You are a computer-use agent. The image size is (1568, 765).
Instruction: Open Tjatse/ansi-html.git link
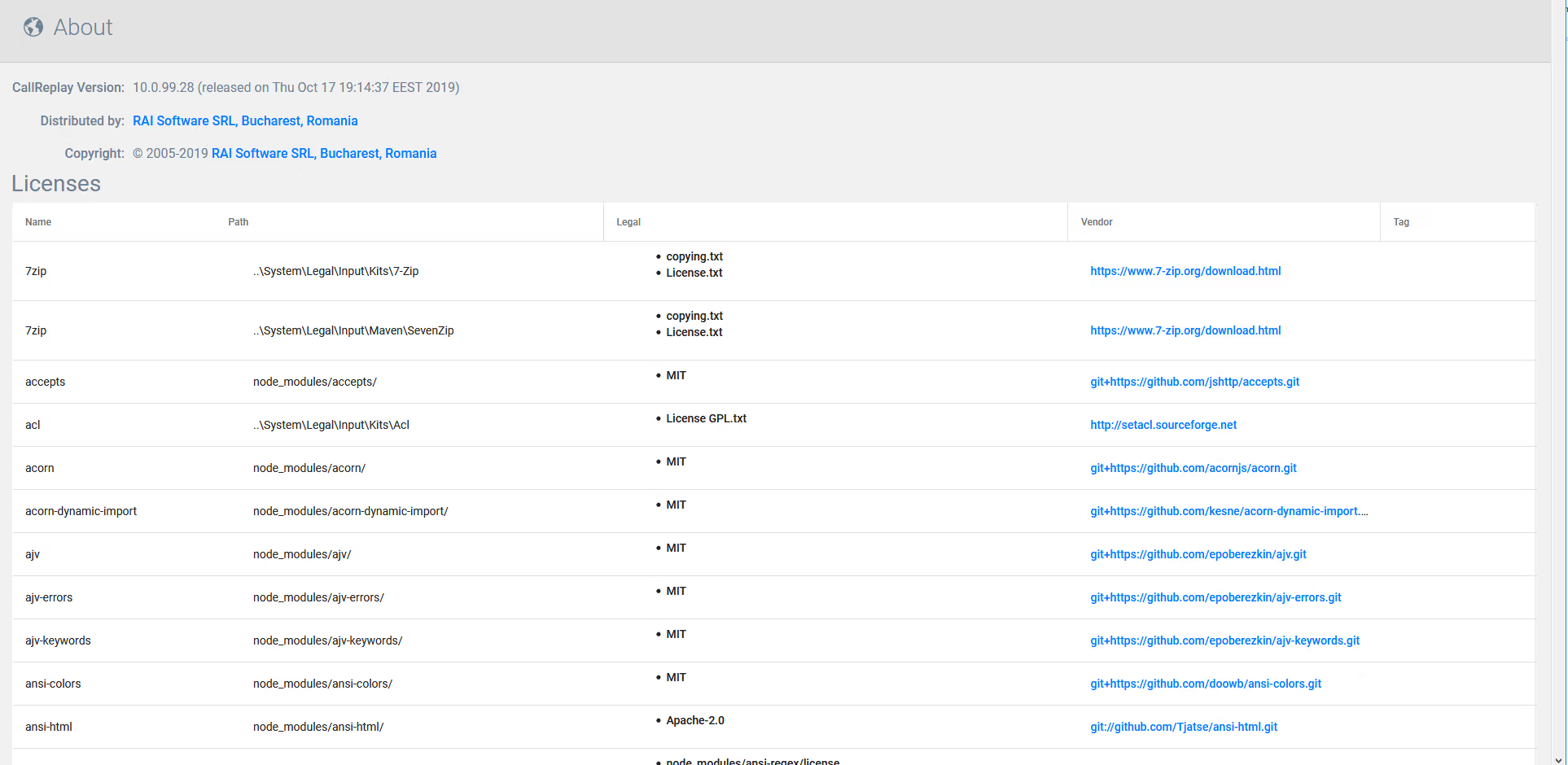[1184, 727]
